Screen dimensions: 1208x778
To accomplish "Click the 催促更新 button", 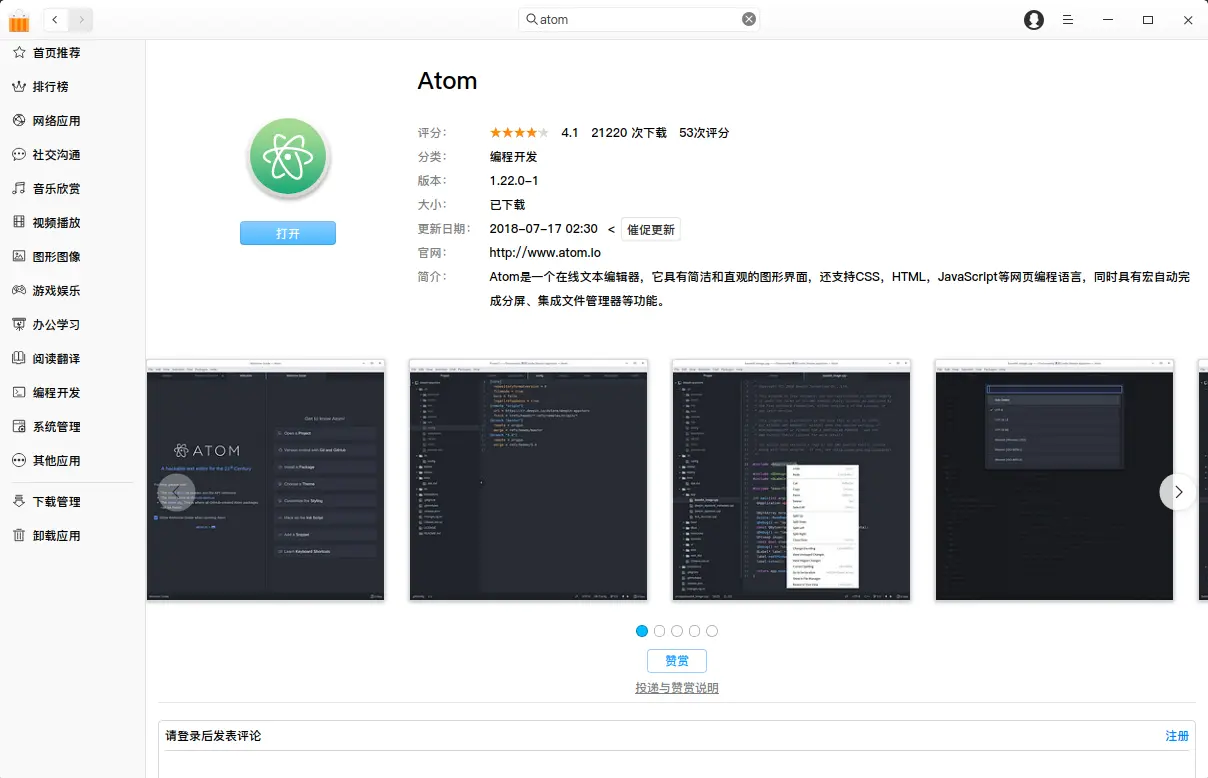I will 651,229.
